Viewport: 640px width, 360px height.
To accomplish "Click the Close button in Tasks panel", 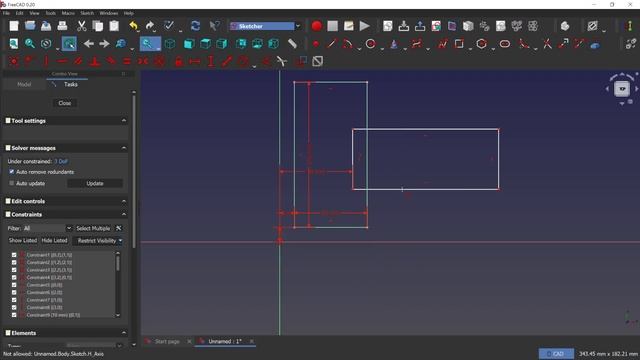I will click(64, 103).
